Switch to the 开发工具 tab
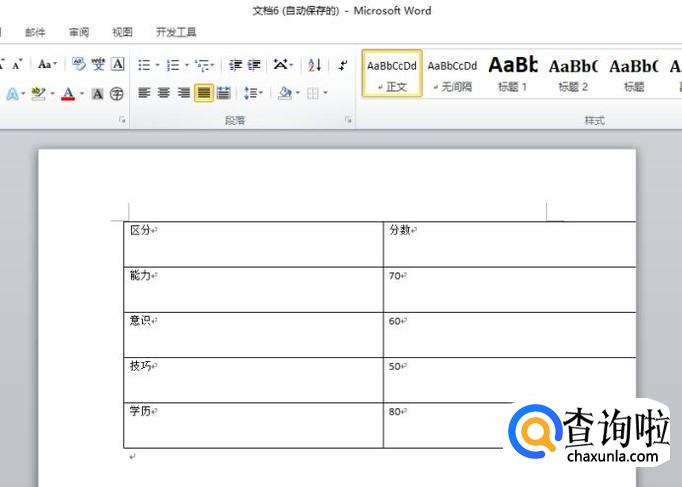This screenshot has width=682, height=487. click(176, 32)
